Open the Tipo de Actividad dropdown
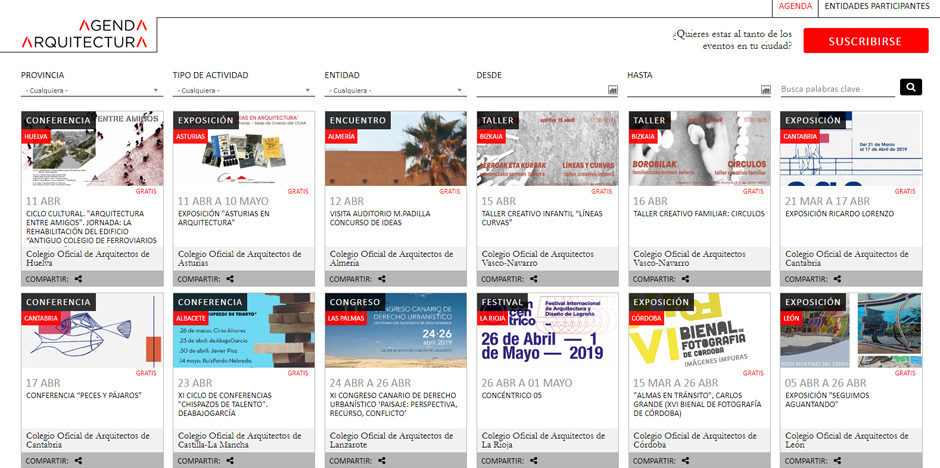This screenshot has width=940, height=468. pyautogui.click(x=243, y=90)
